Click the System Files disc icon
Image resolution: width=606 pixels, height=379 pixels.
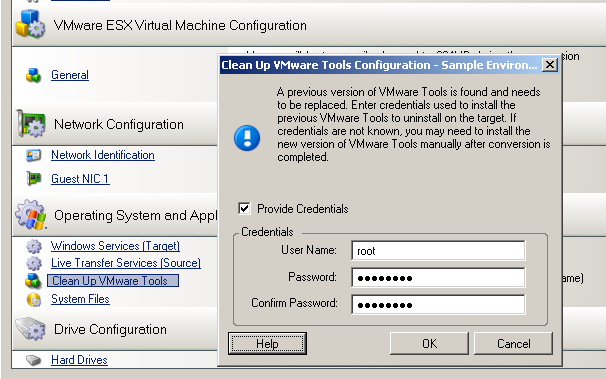(x=34, y=299)
